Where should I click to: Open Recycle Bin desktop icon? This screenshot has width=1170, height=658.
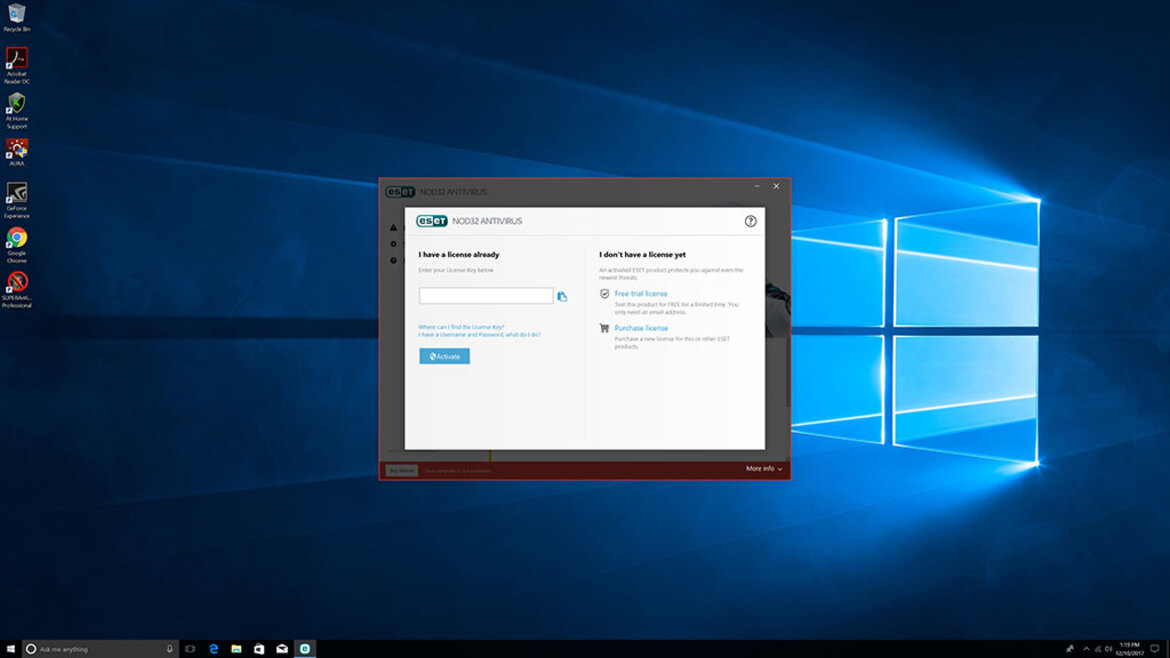click(x=16, y=17)
